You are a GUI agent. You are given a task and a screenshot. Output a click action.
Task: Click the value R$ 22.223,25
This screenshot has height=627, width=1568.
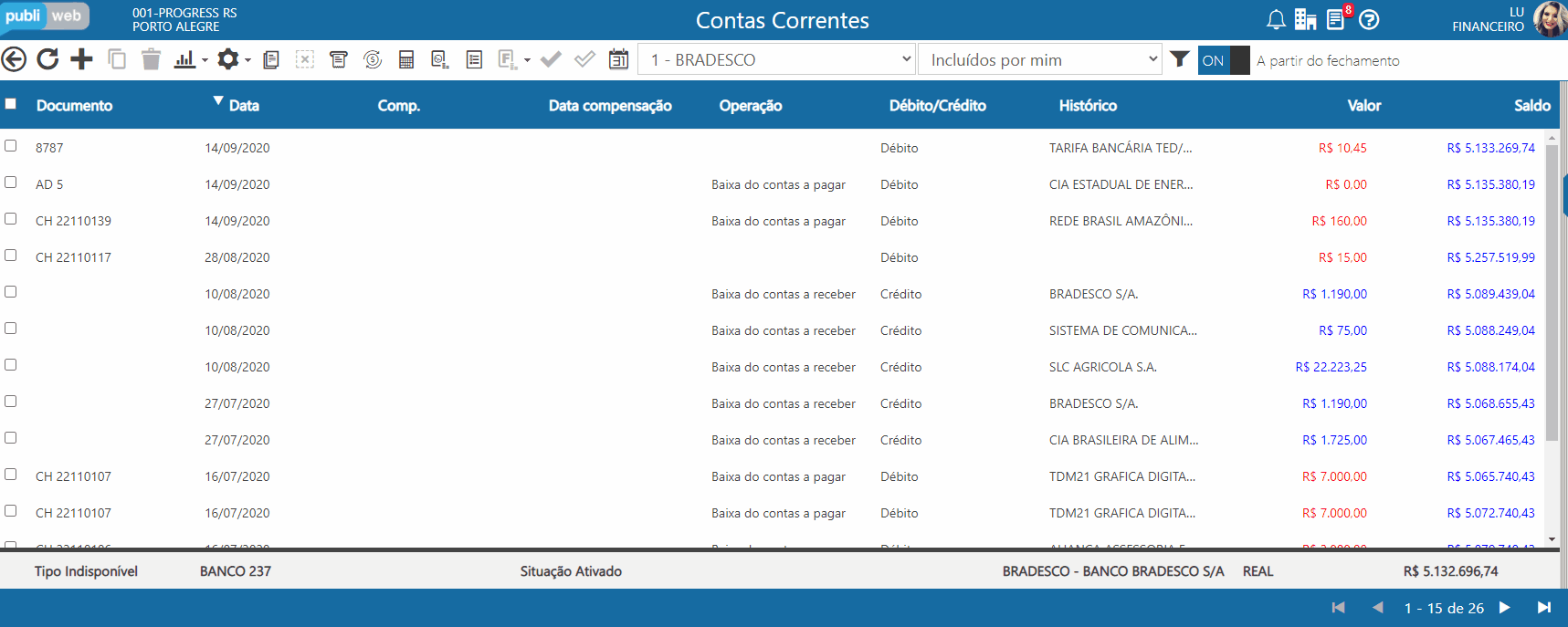click(x=1331, y=367)
